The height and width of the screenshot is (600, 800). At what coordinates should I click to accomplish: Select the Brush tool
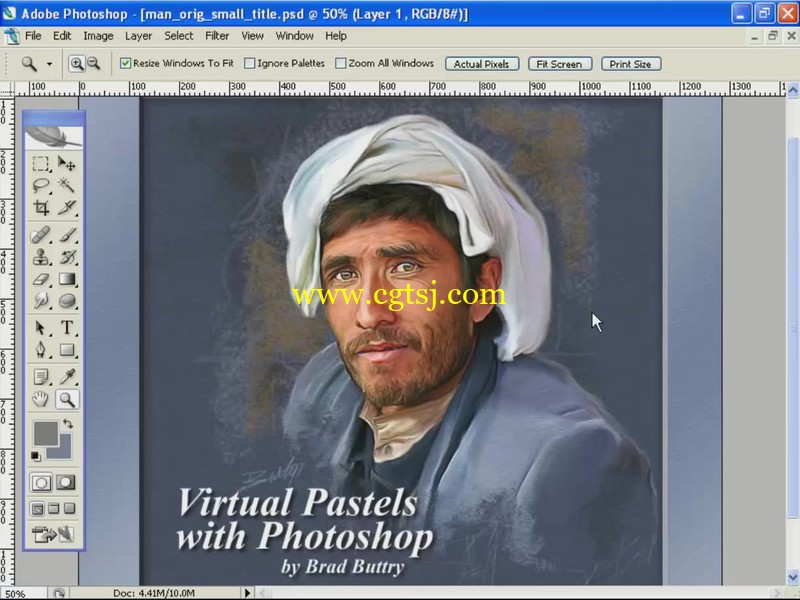66,235
